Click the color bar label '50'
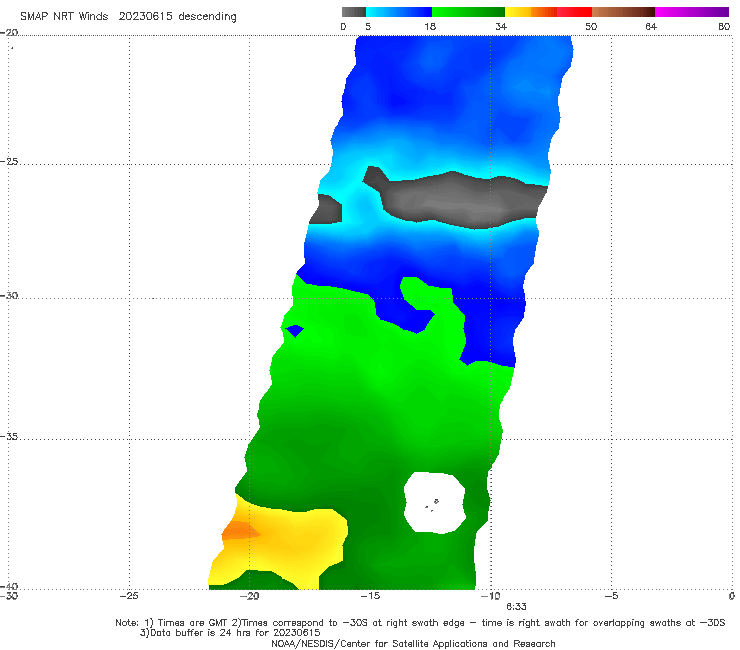The width and height of the screenshot is (740, 650). click(x=591, y=26)
